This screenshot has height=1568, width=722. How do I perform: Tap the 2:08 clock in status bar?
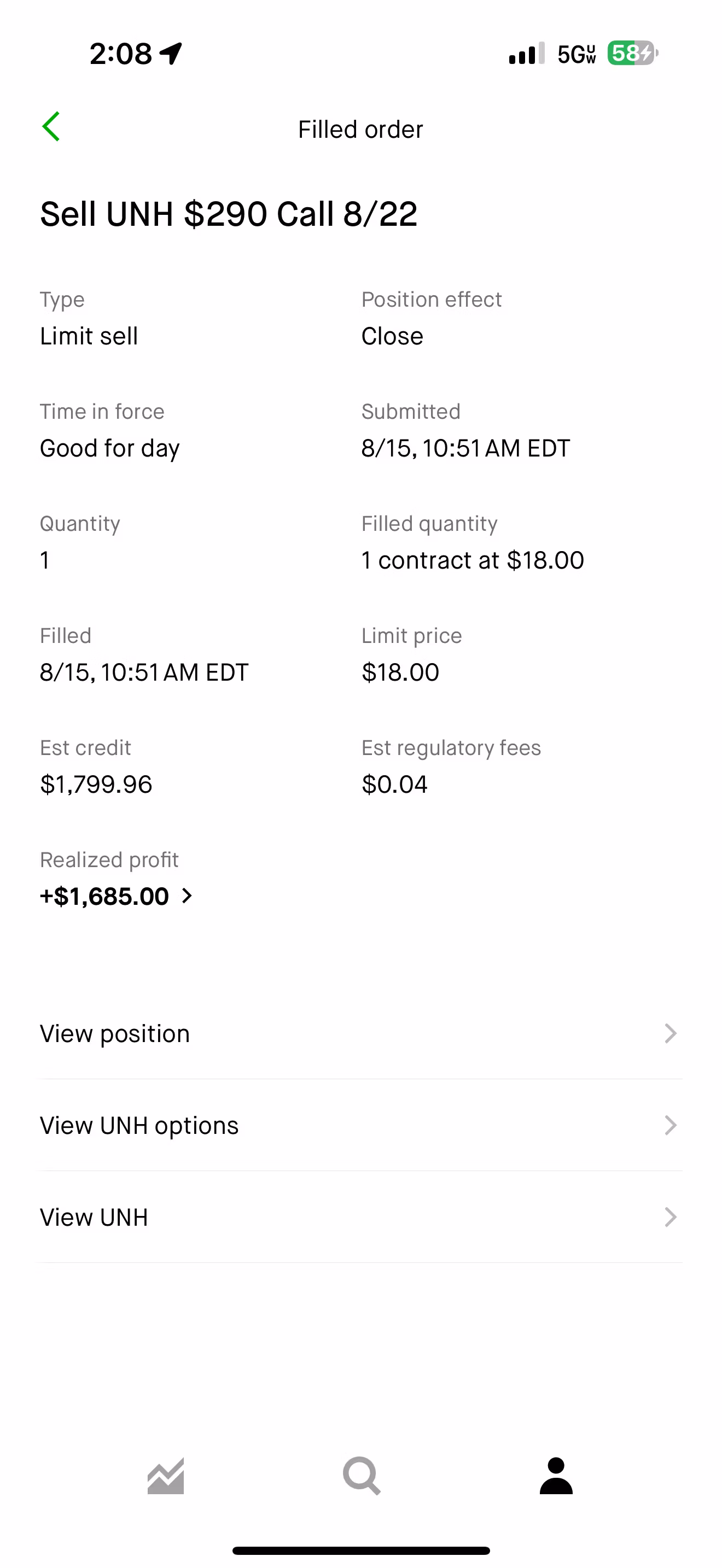click(120, 54)
